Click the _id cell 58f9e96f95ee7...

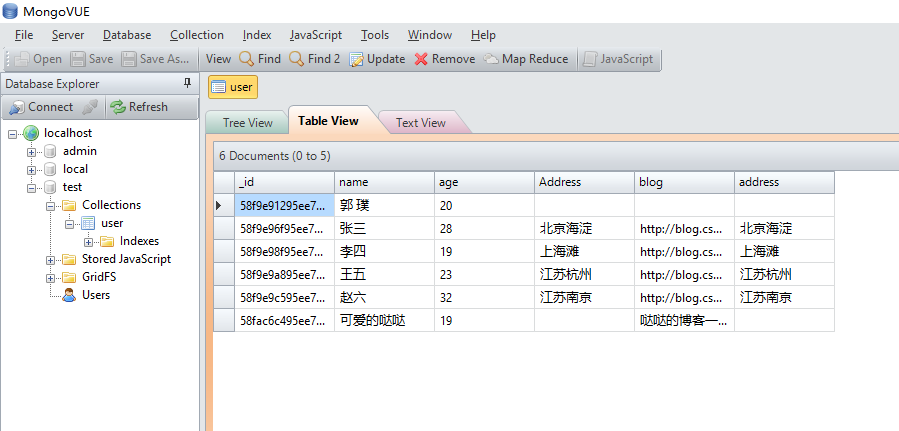pos(284,229)
